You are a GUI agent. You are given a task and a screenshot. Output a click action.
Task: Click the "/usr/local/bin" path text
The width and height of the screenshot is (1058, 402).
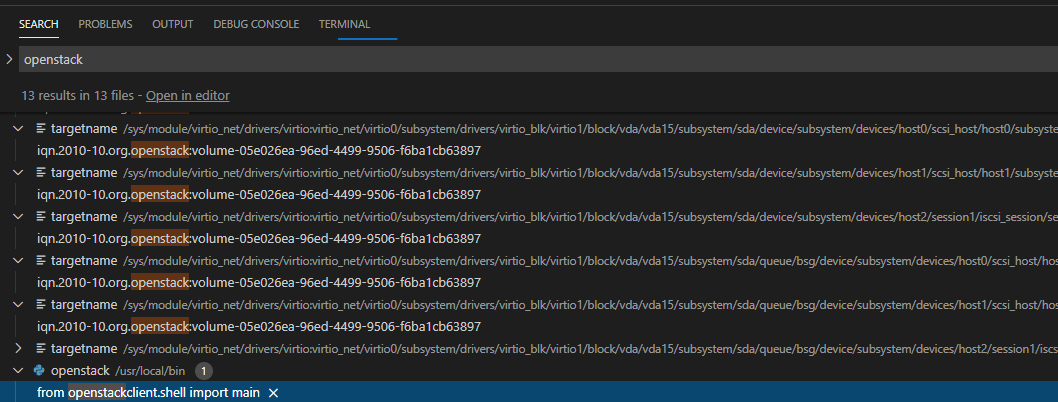(152, 371)
